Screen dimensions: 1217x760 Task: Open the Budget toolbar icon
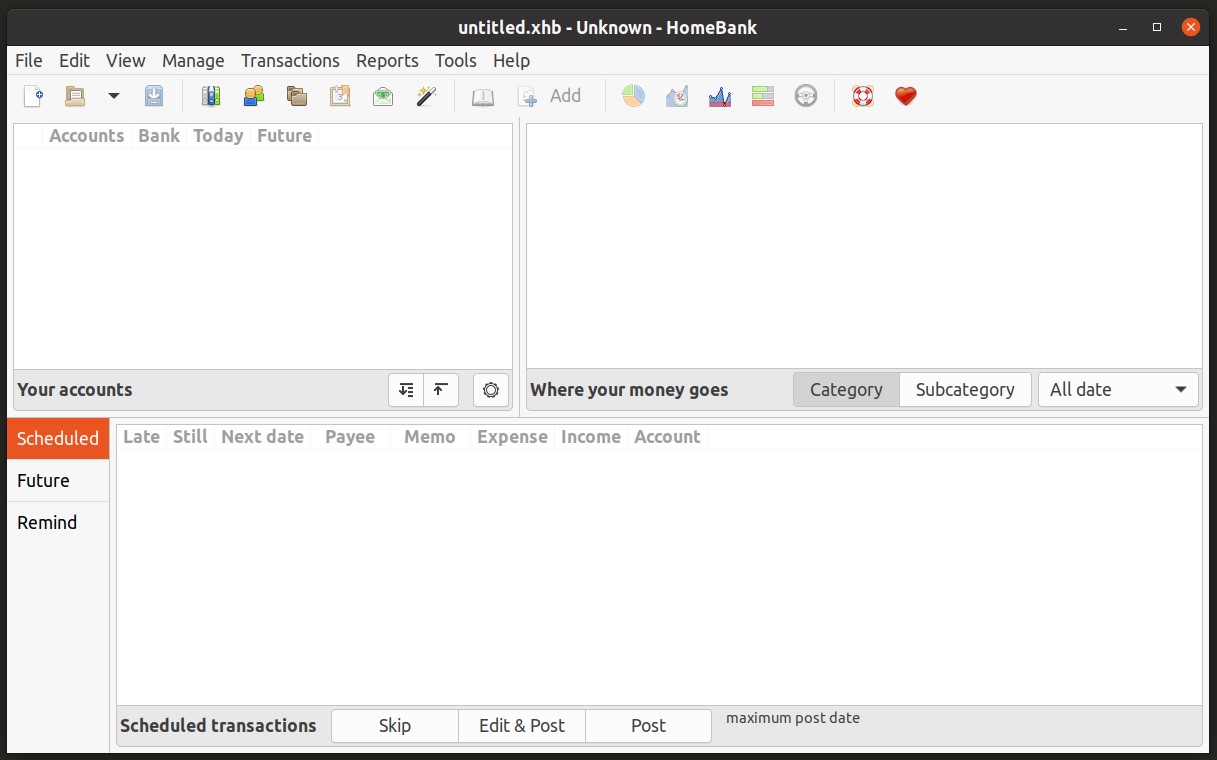(383, 96)
